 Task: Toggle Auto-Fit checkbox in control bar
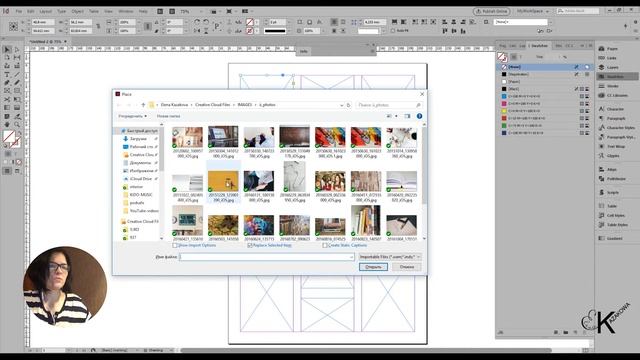393,31
